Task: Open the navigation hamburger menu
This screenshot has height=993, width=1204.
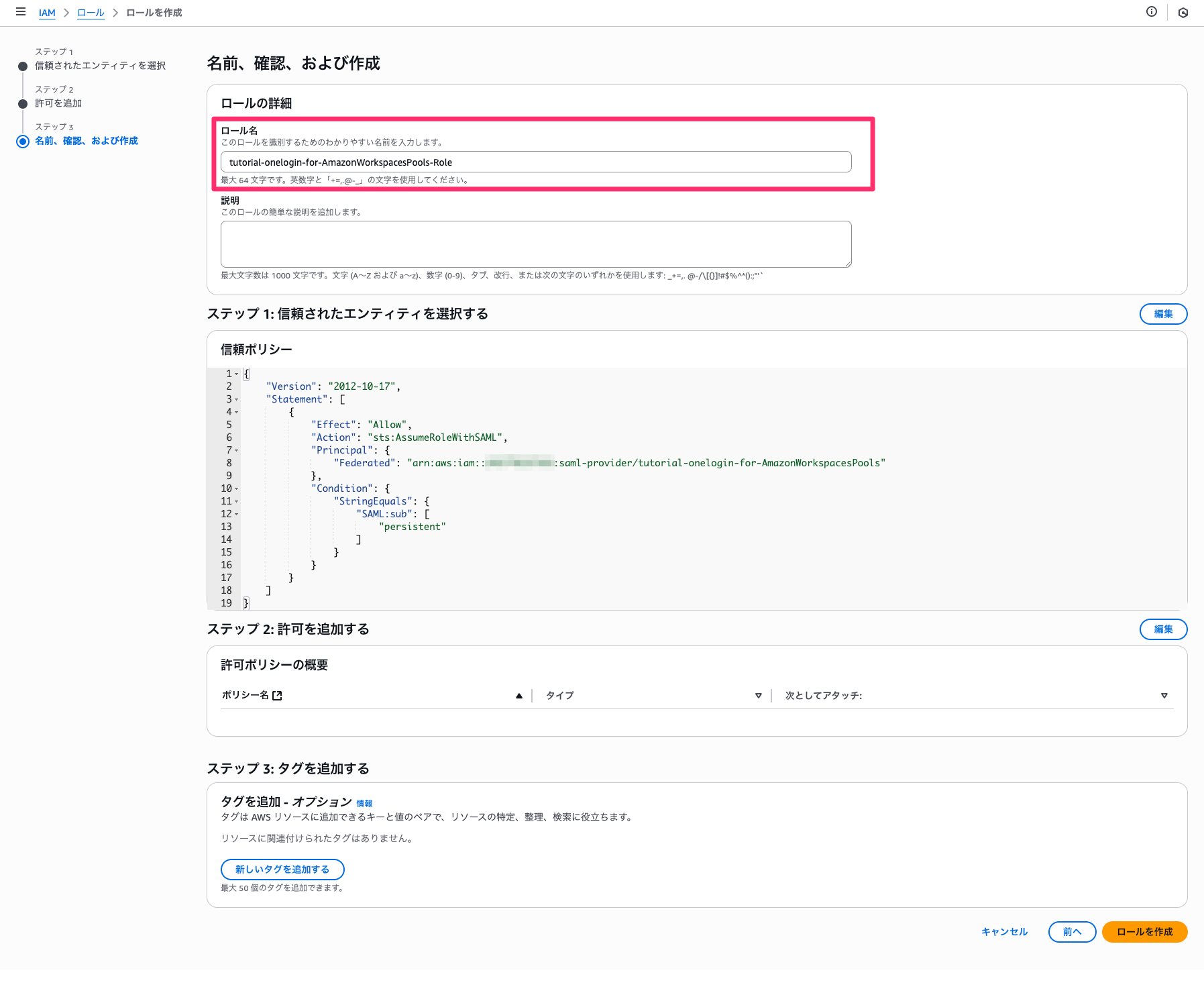Action: (x=20, y=11)
